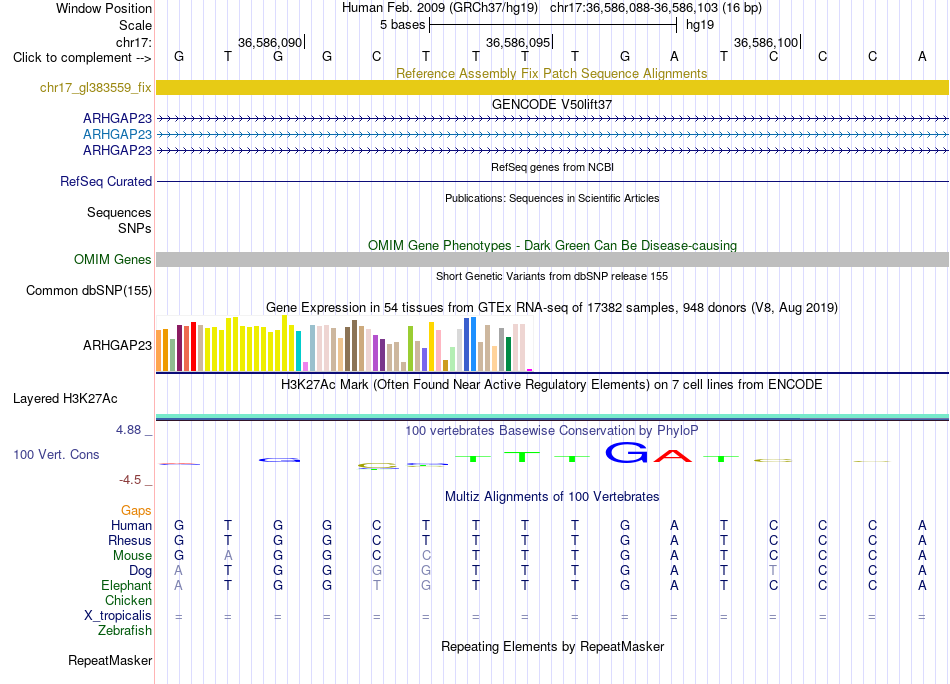Select the X_tropicalis alignment row label

pyautogui.click(x=118, y=616)
